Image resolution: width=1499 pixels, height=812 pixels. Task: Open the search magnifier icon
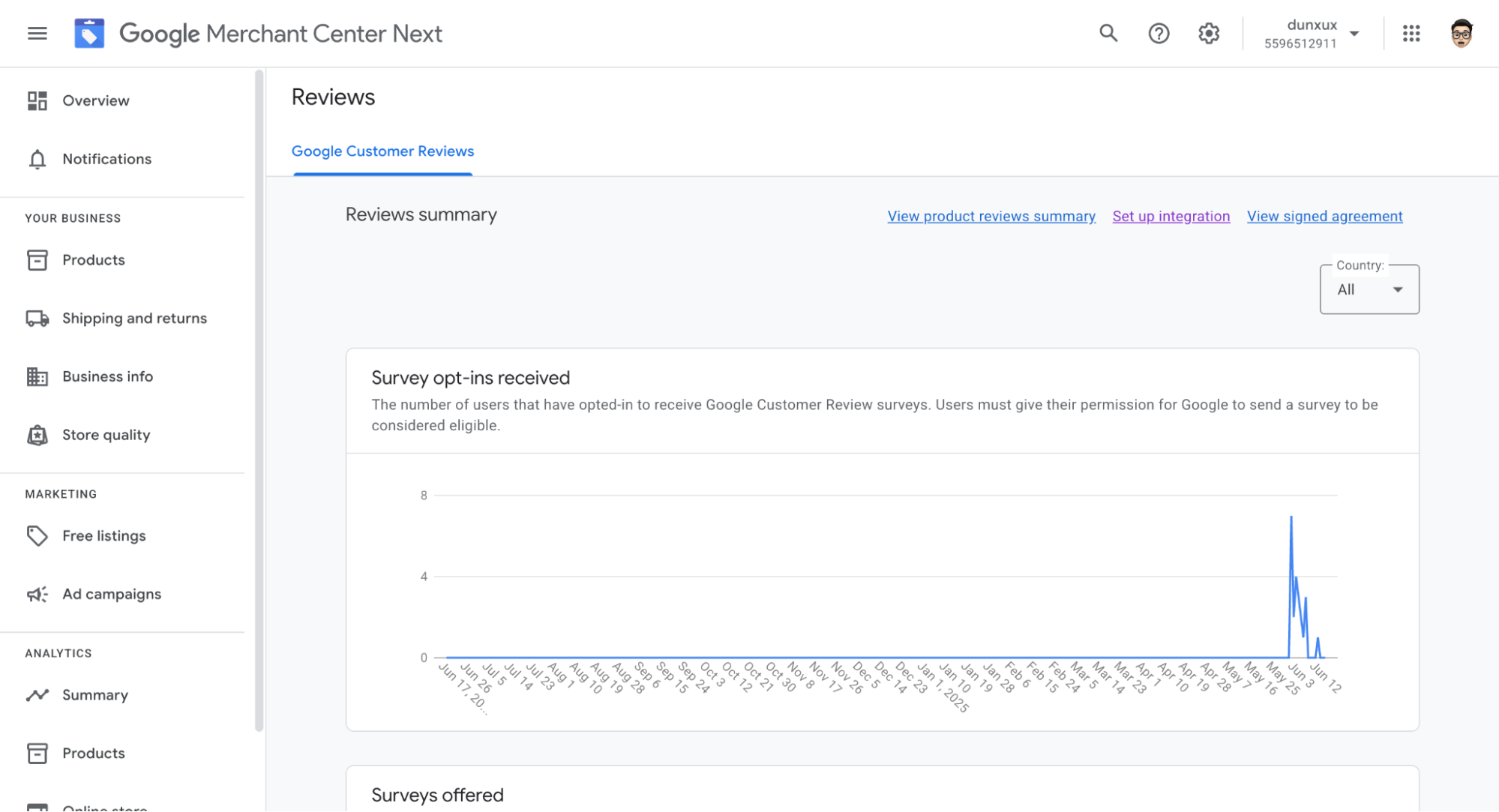[1108, 33]
